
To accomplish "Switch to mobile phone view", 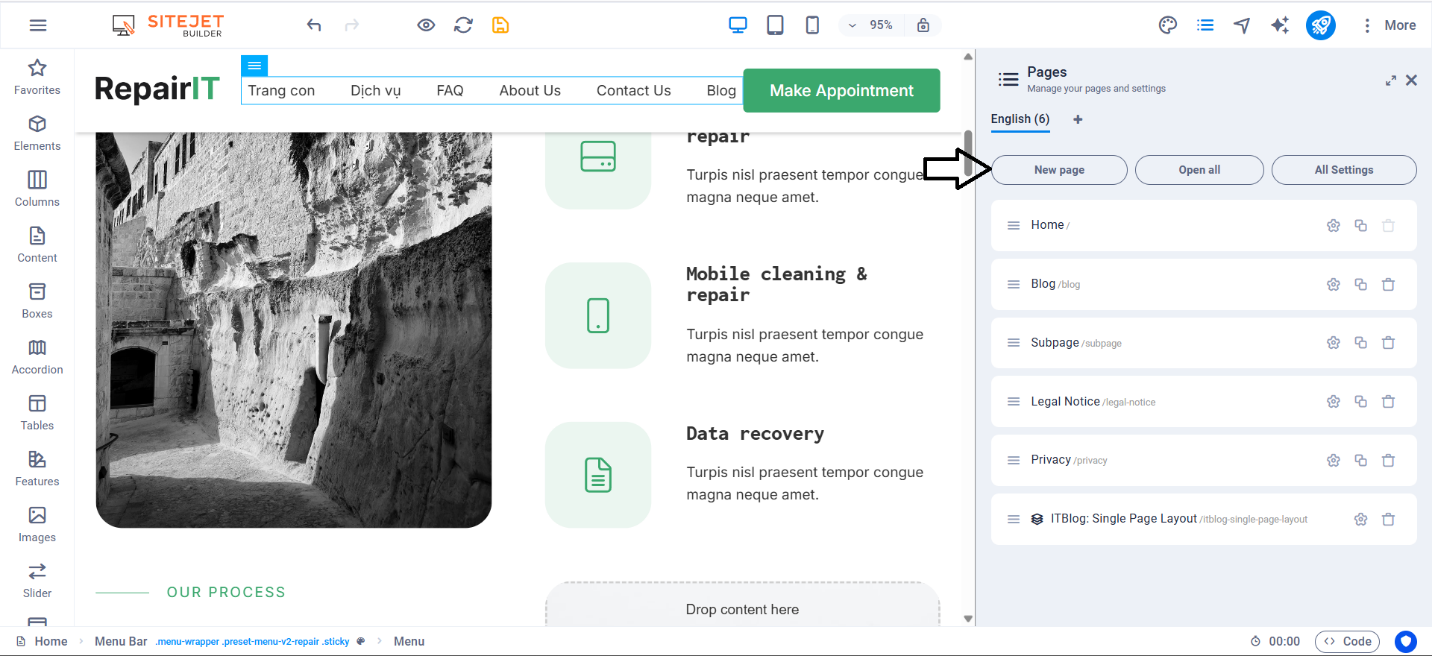I will (x=813, y=25).
